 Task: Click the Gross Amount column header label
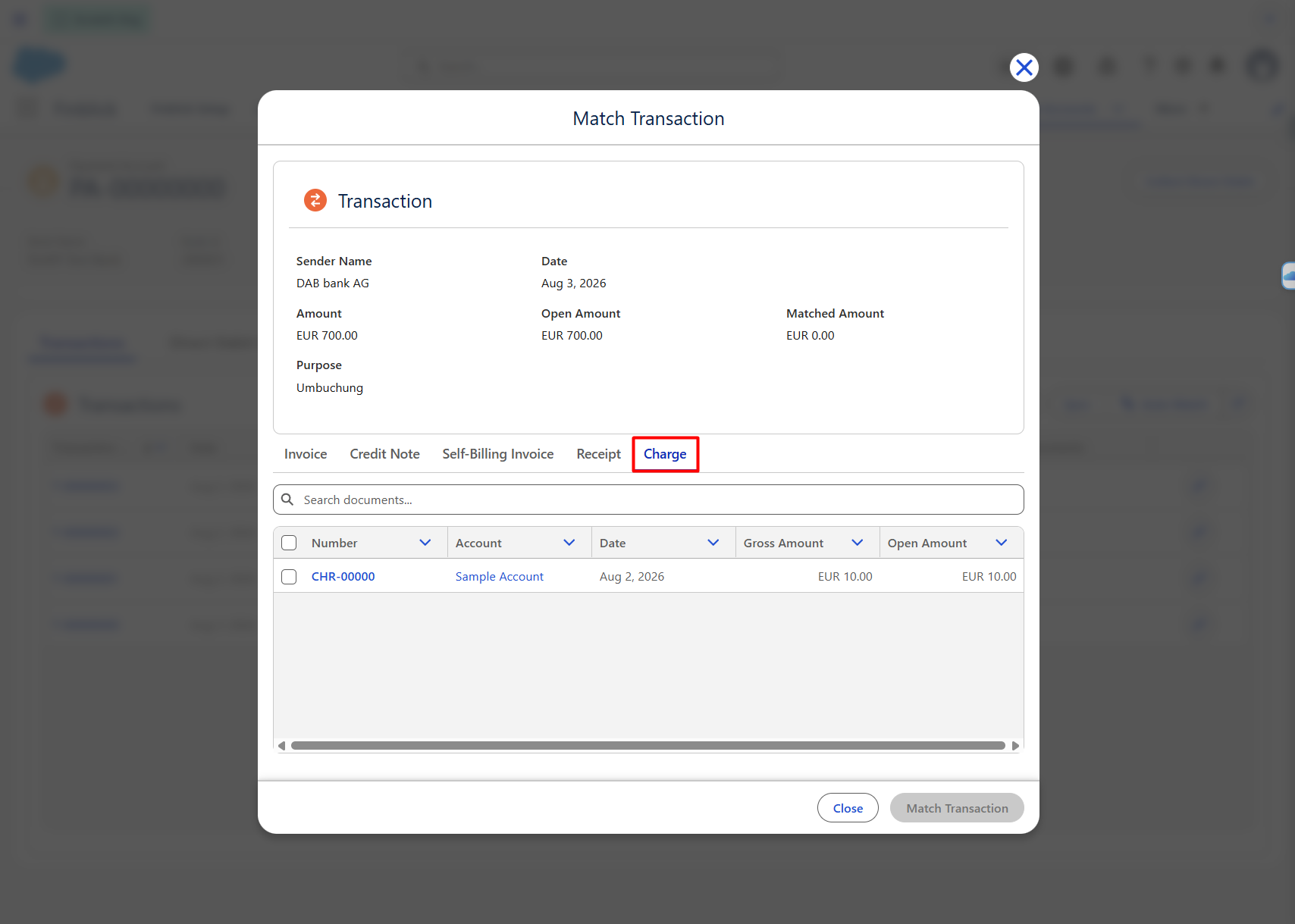pos(783,543)
